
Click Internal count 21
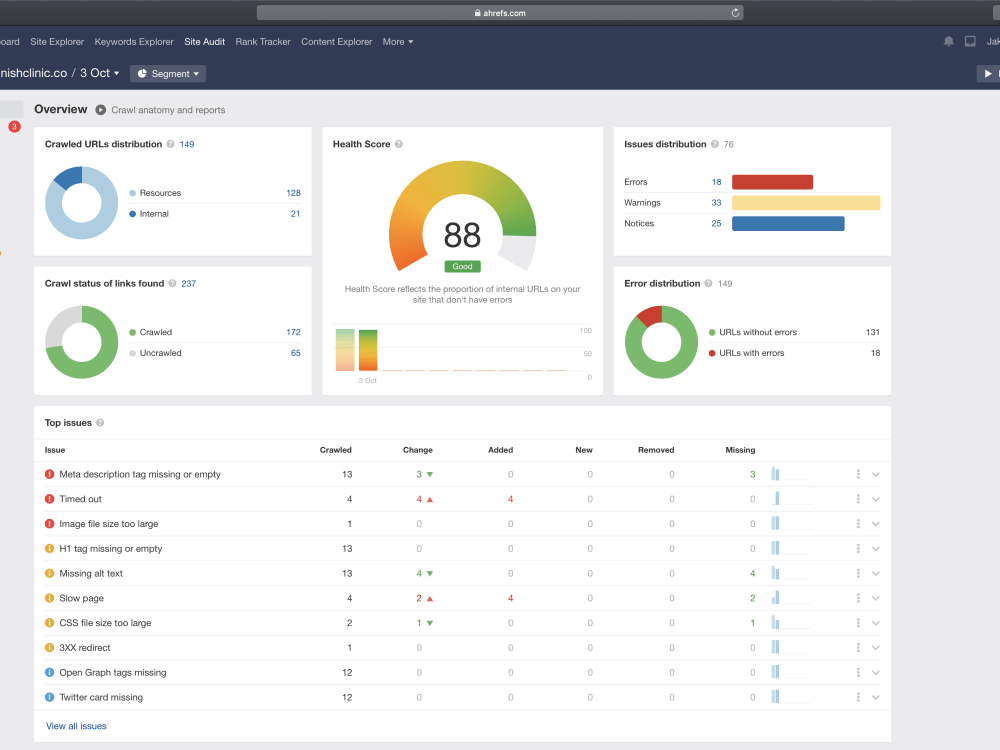coord(295,214)
